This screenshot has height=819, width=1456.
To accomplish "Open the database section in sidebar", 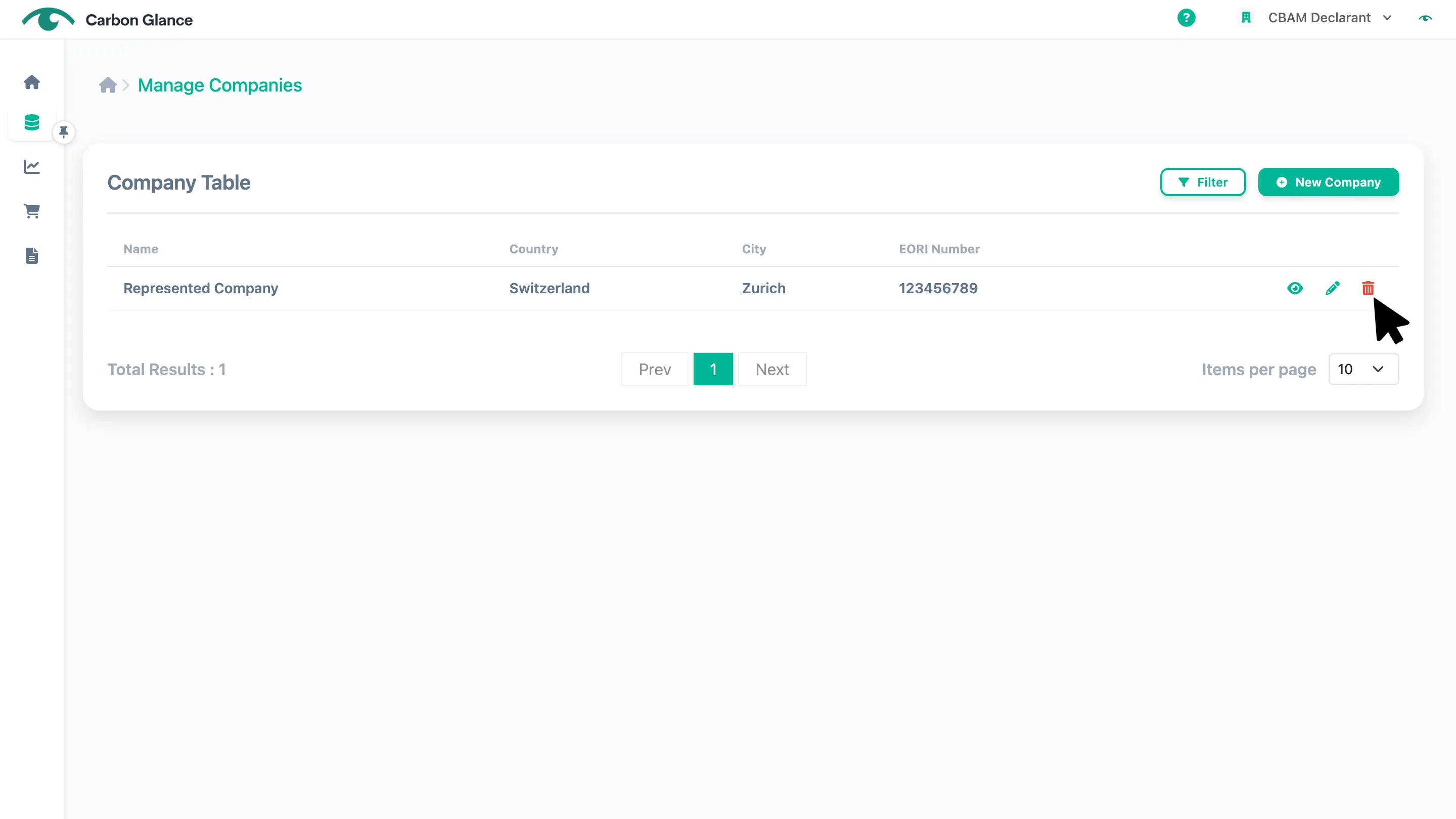I will coord(32,122).
